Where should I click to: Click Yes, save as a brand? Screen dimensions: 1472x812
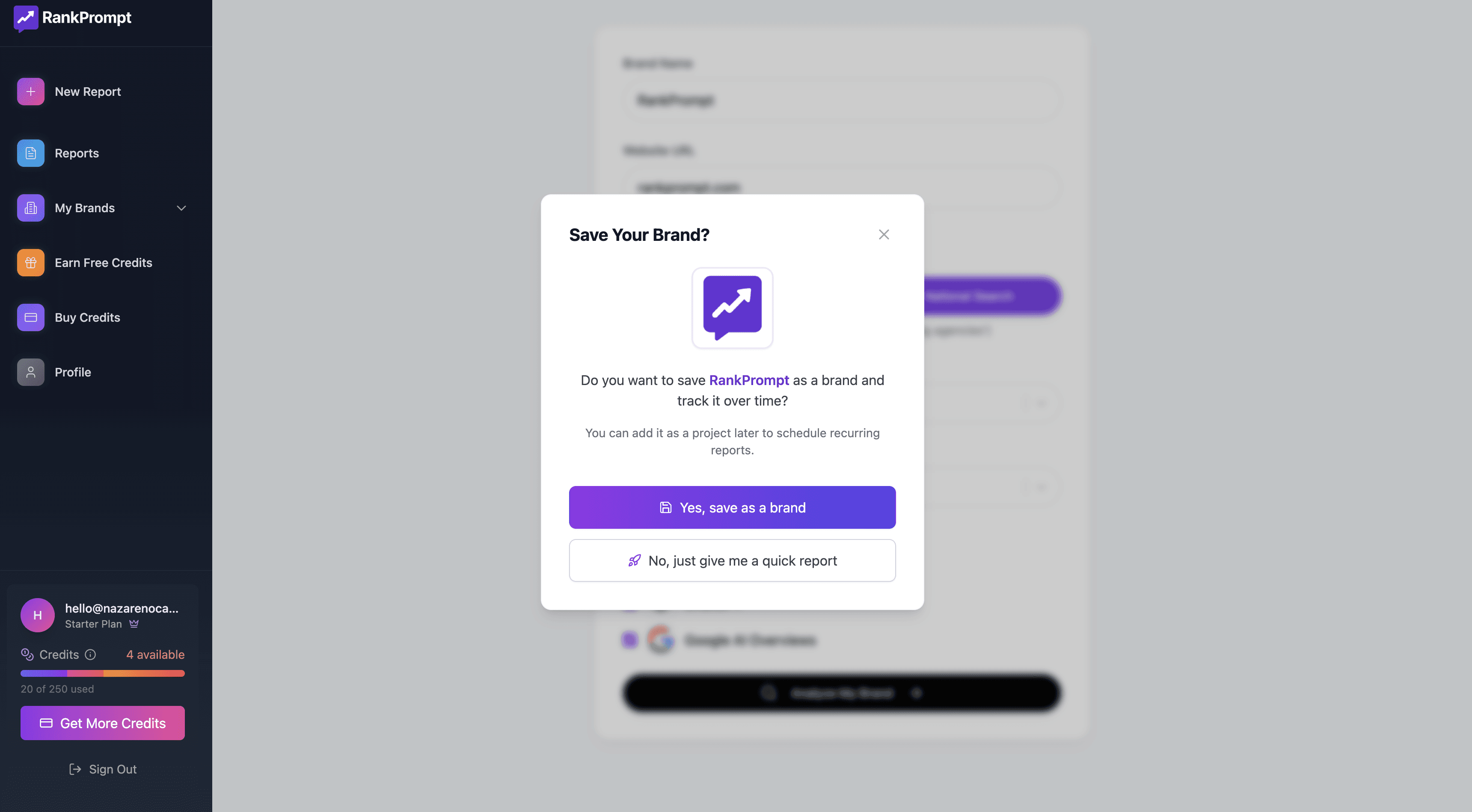coord(732,507)
